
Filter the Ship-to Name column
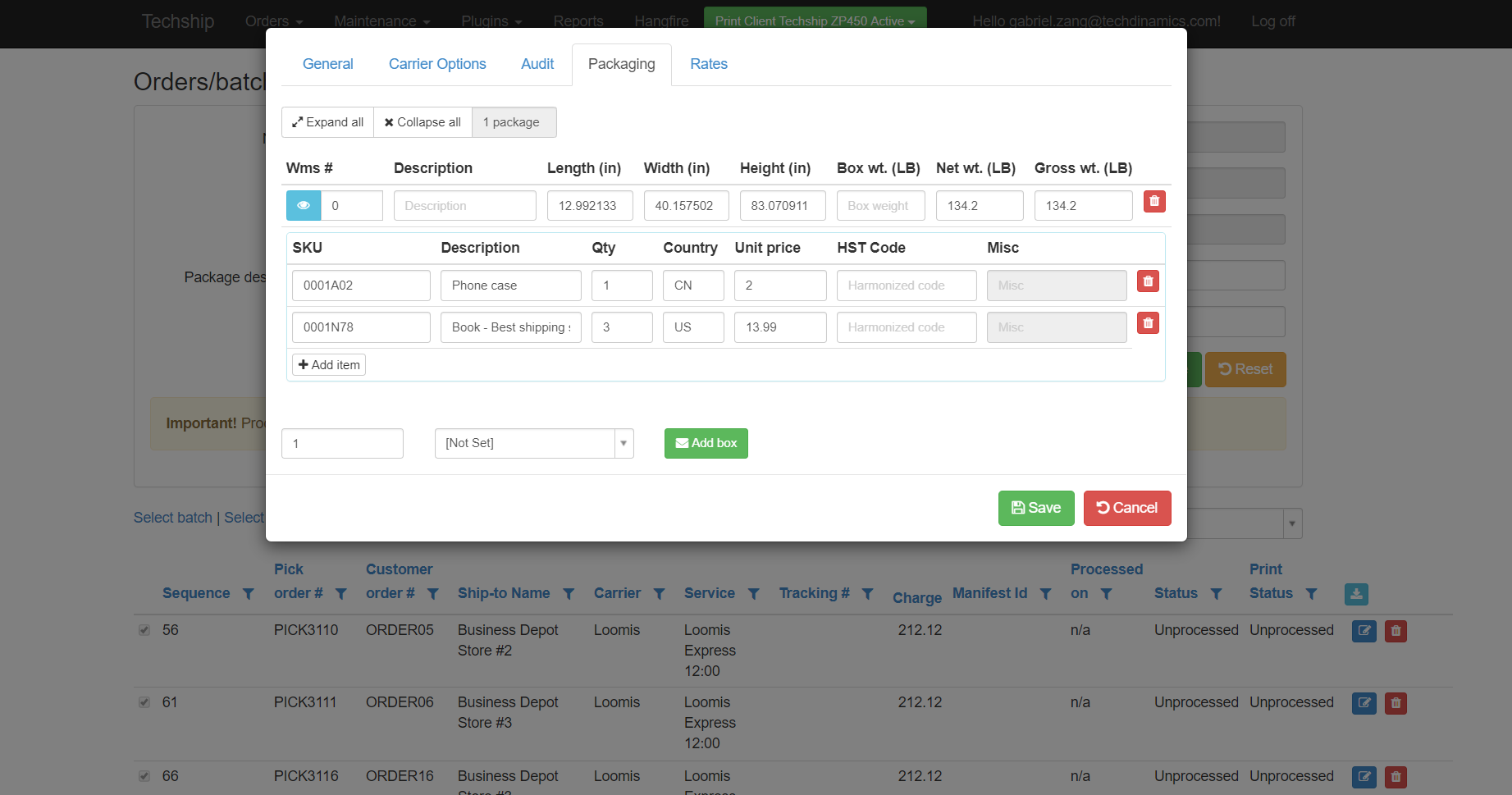[x=569, y=593]
